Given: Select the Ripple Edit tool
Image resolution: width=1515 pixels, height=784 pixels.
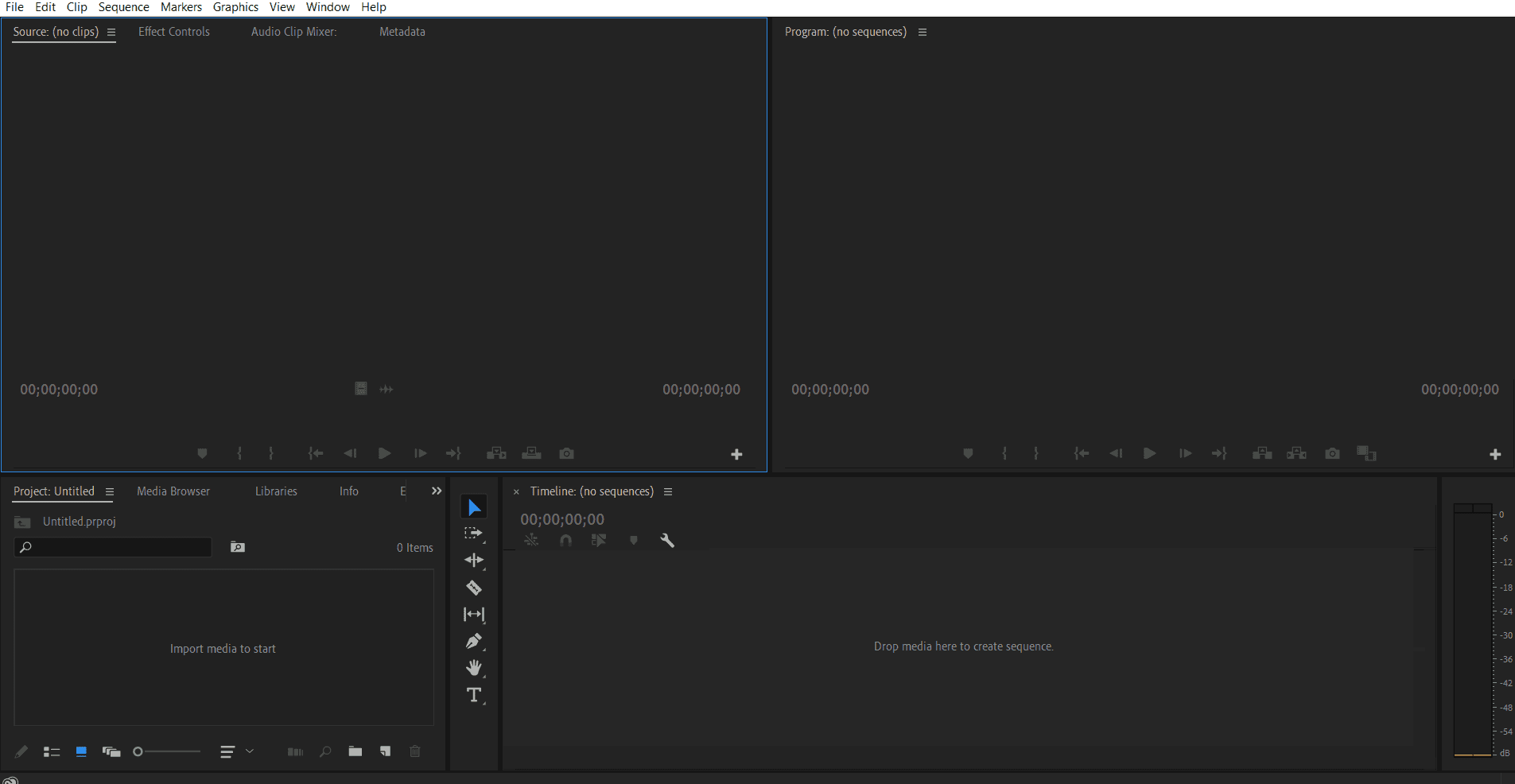Looking at the screenshot, I should [474, 561].
